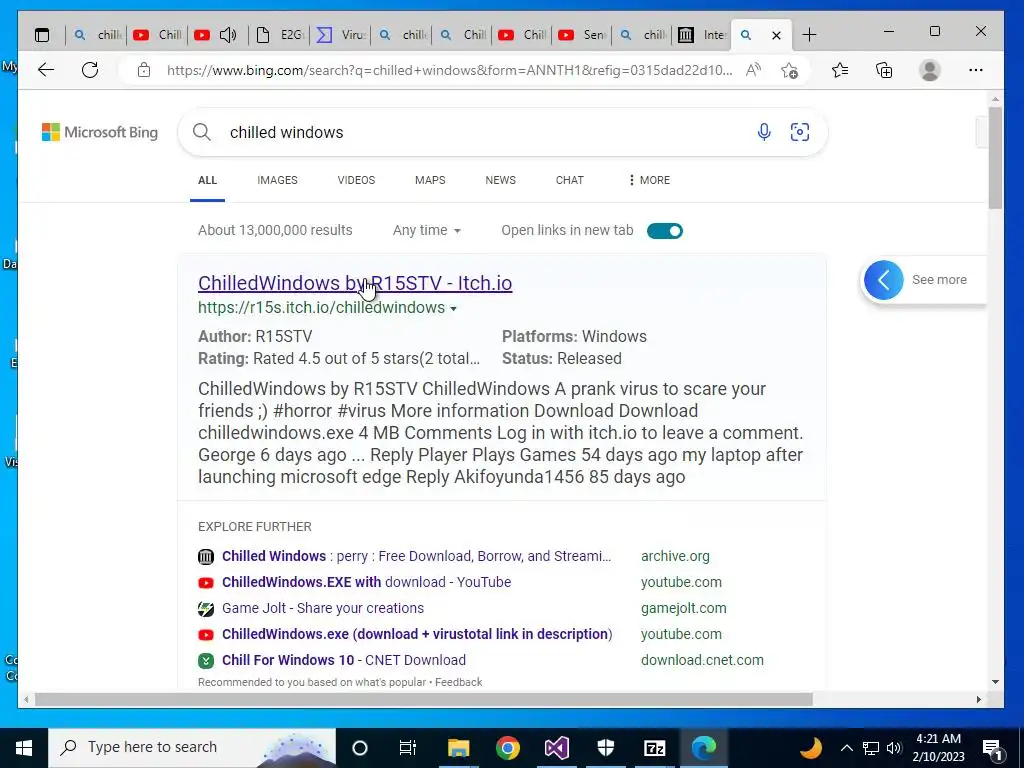This screenshot has width=1024, height=768.
Task: Open the Collections icon
Action: point(884,70)
